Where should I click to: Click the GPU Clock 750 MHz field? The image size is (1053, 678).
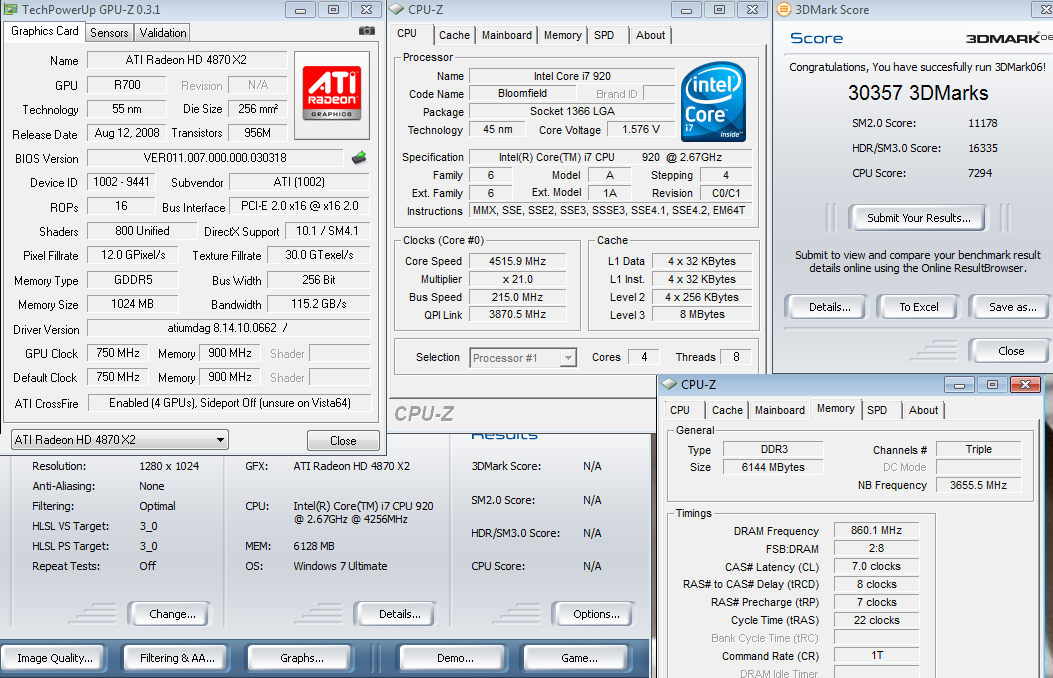118,353
